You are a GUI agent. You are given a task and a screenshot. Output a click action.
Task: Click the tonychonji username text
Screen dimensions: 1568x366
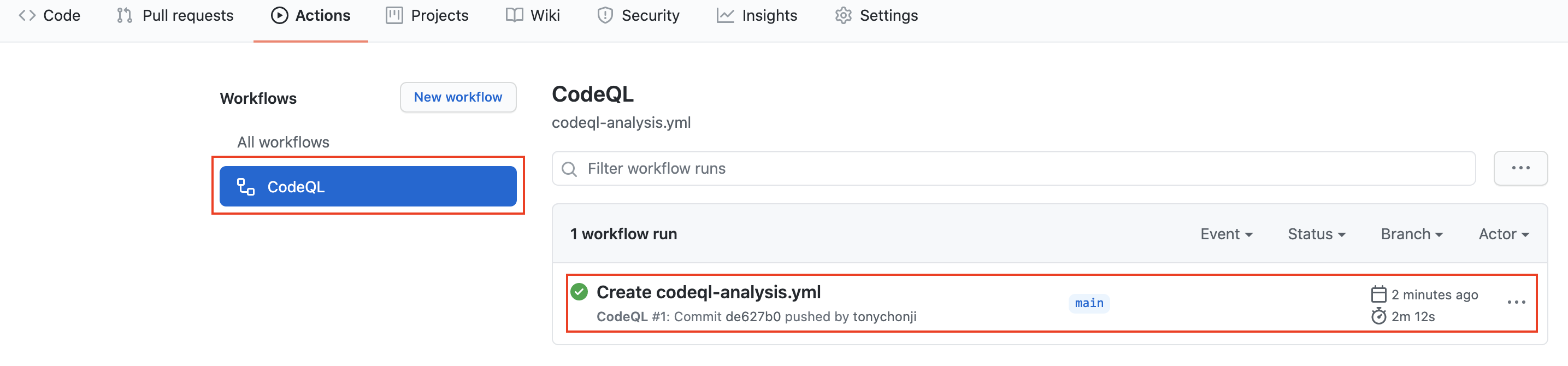pyautogui.click(x=885, y=317)
